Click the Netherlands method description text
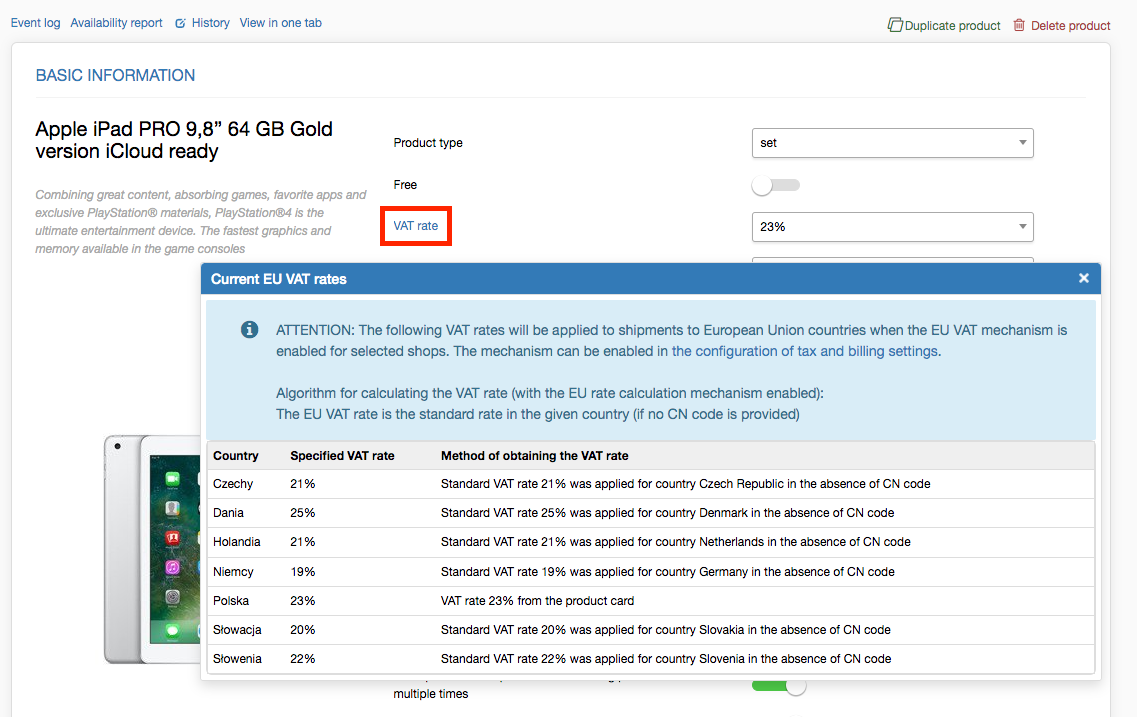The image size is (1137, 717). (676, 542)
